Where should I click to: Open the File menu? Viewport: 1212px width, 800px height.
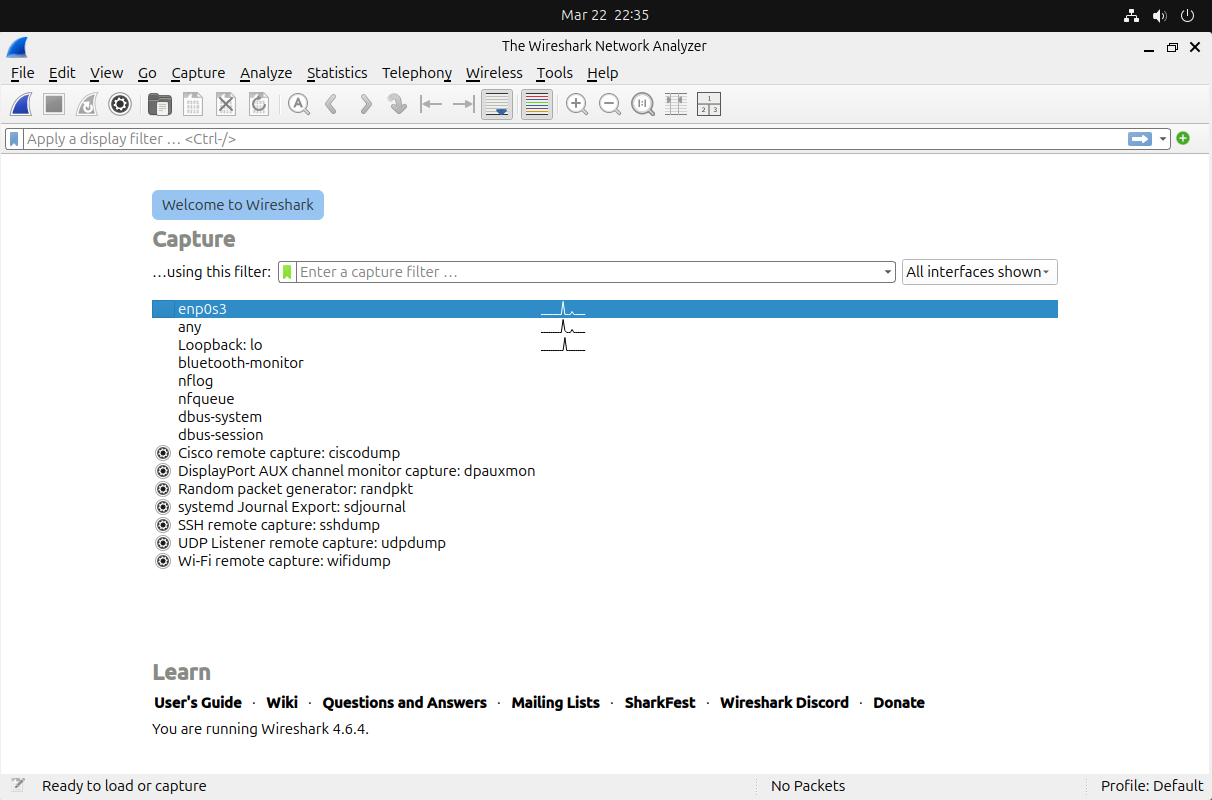22,73
